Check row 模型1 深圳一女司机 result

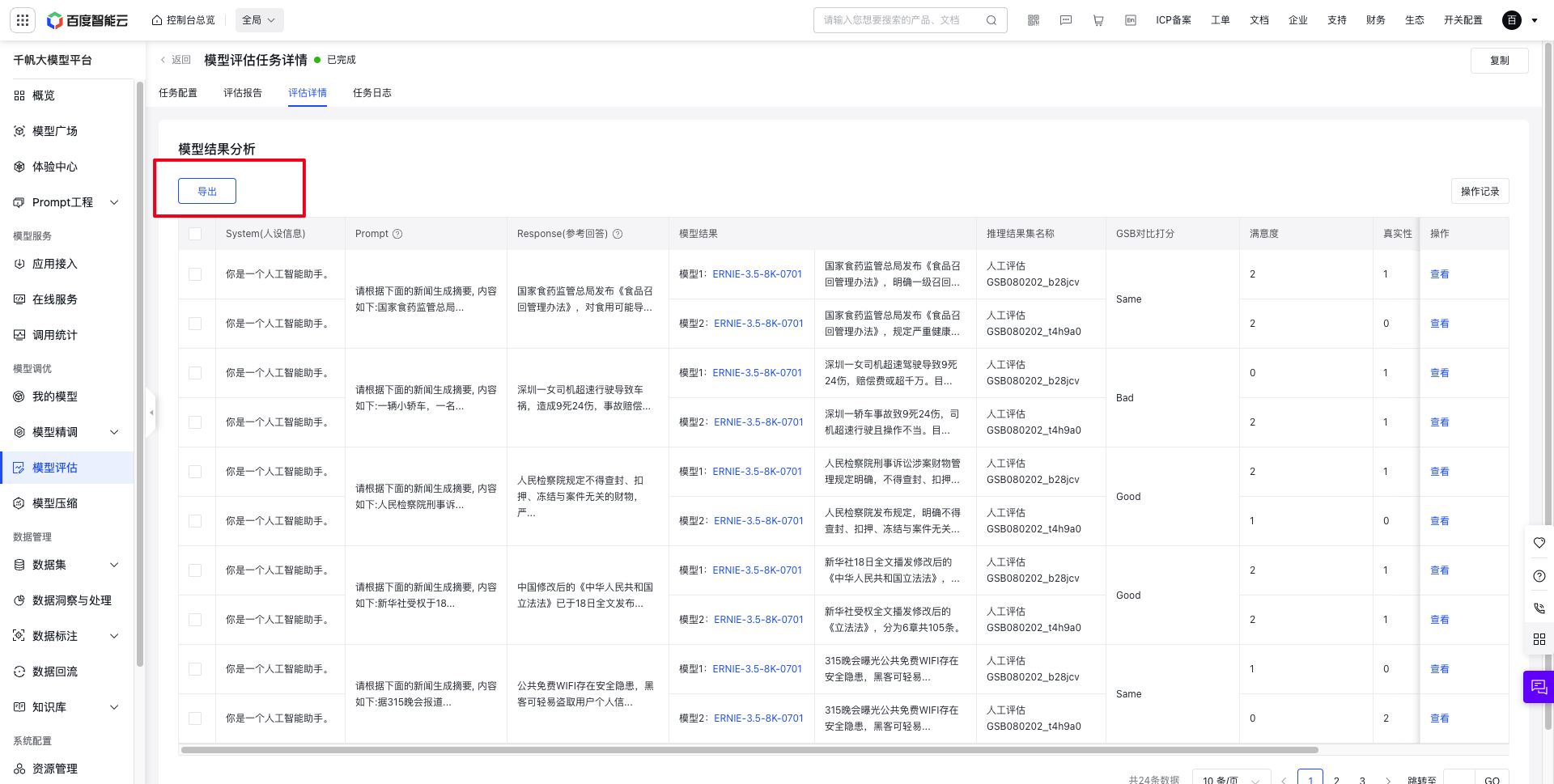pyautogui.click(x=195, y=373)
